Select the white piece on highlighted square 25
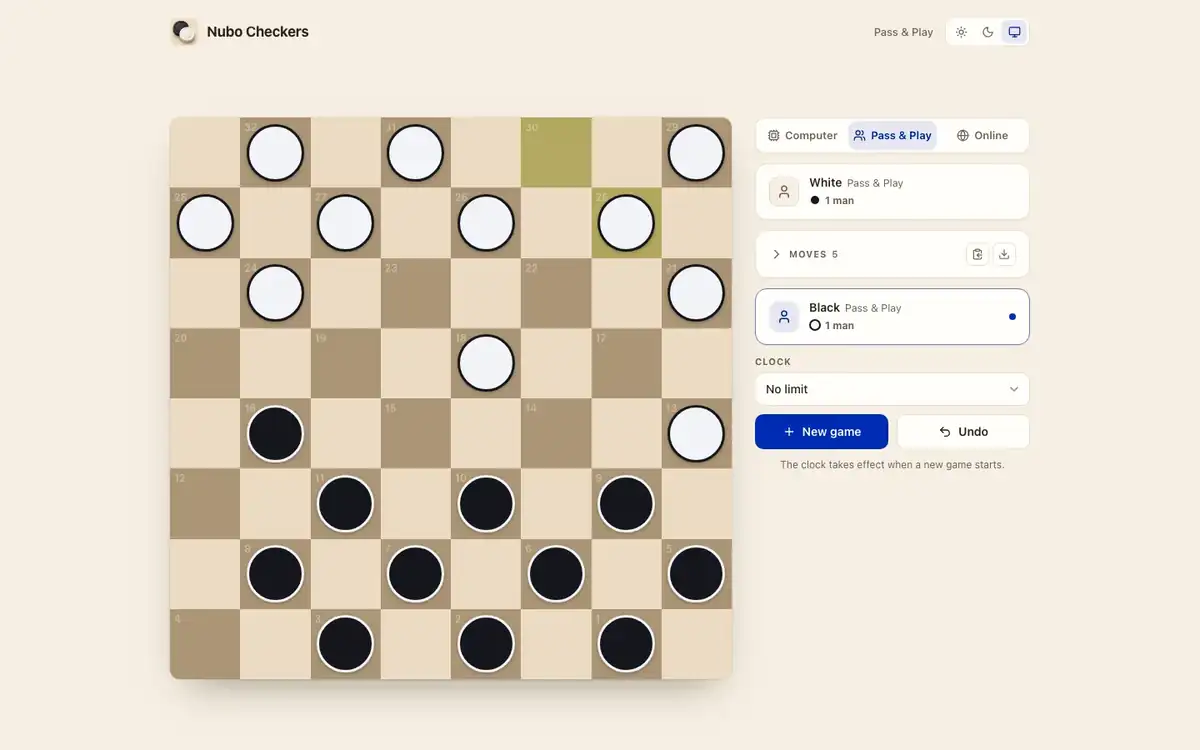 [626, 223]
